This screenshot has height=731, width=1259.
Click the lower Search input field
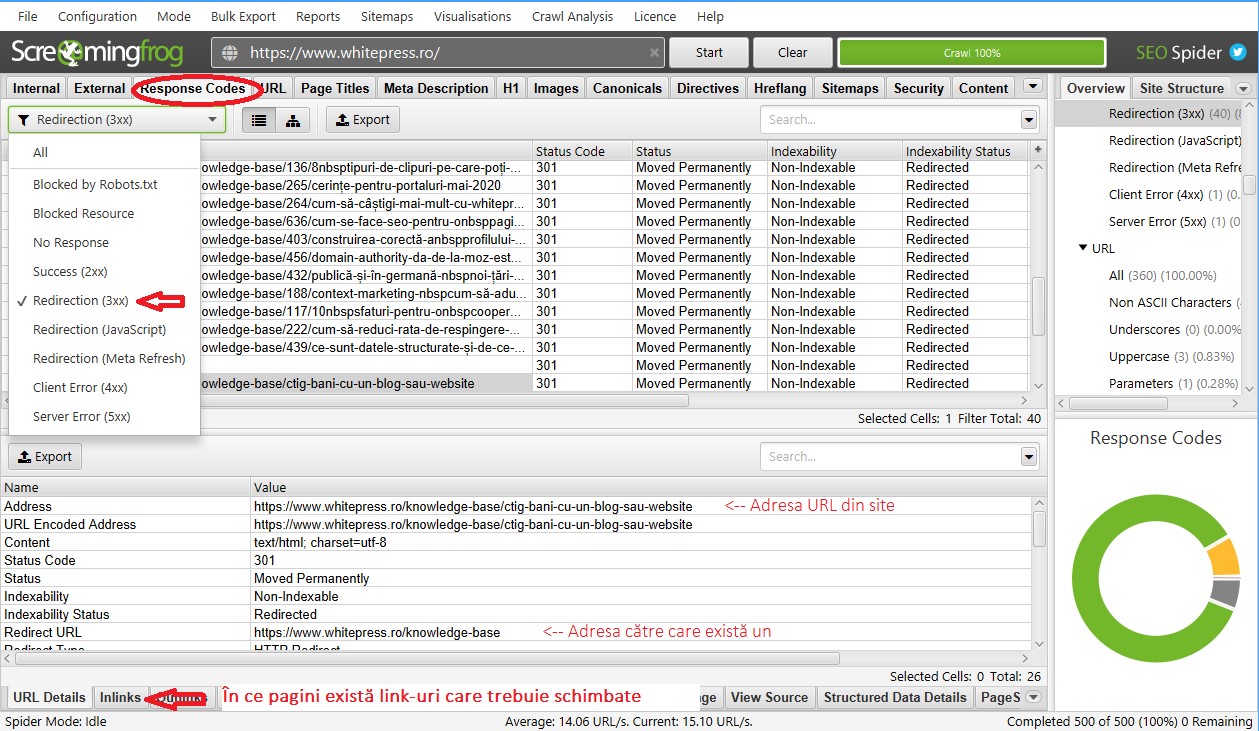pos(890,457)
